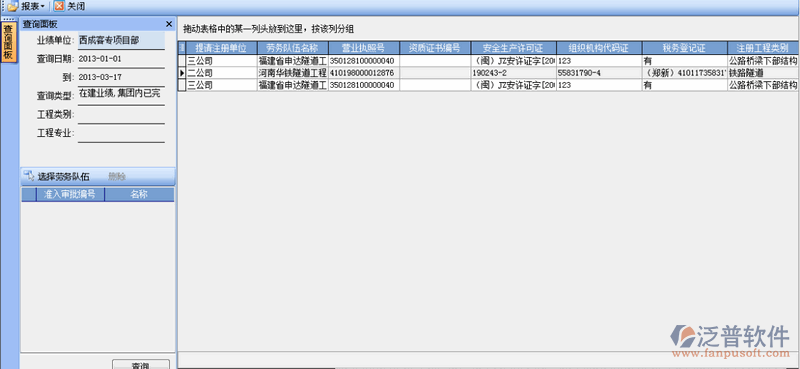Select the 查询面板 vertical side tab

point(9,42)
